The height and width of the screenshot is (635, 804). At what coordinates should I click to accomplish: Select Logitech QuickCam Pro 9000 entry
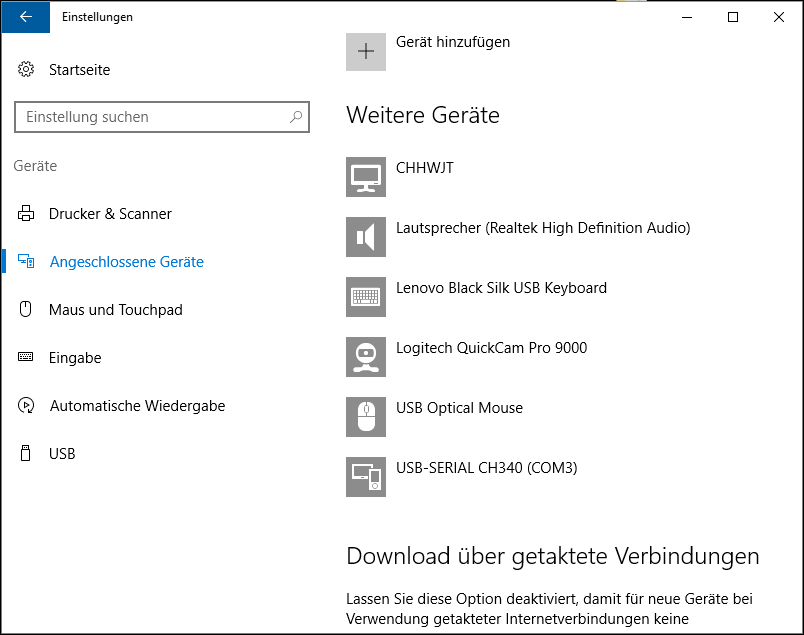click(x=491, y=348)
